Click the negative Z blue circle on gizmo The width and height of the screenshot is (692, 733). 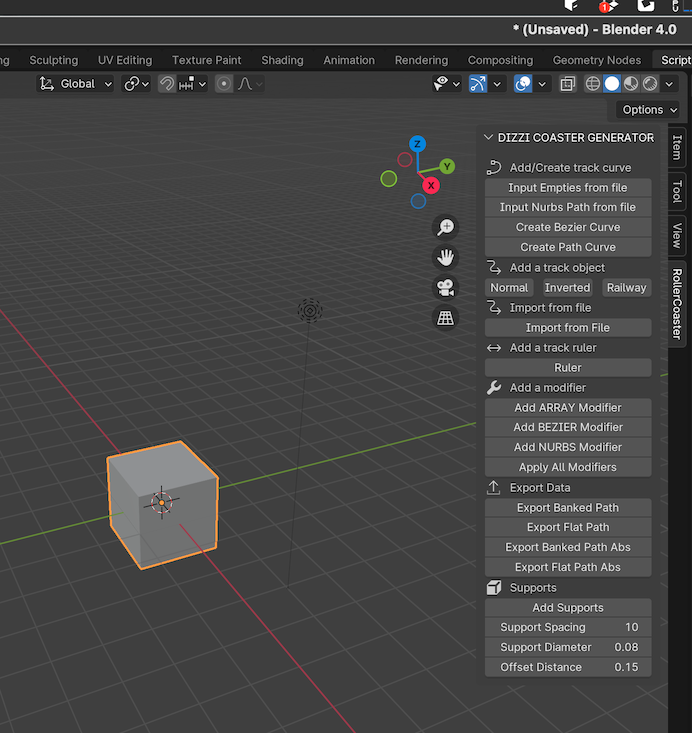tap(418, 201)
